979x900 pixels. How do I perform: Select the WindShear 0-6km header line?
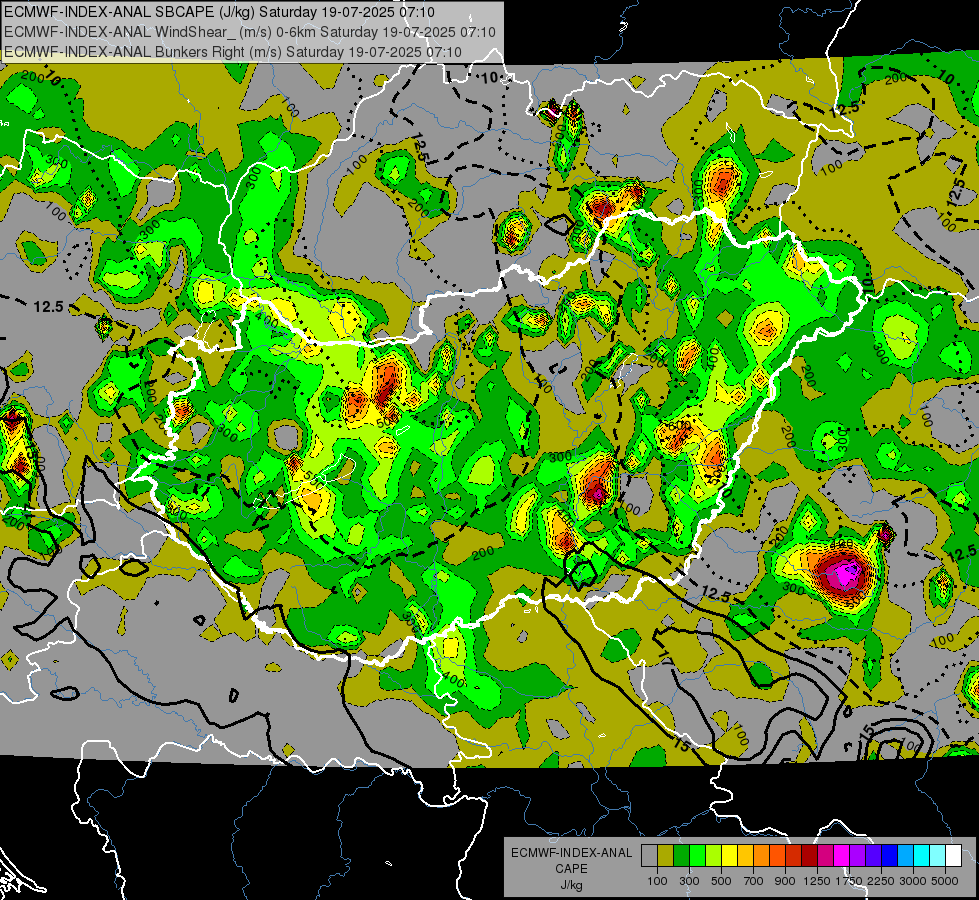pos(250,32)
